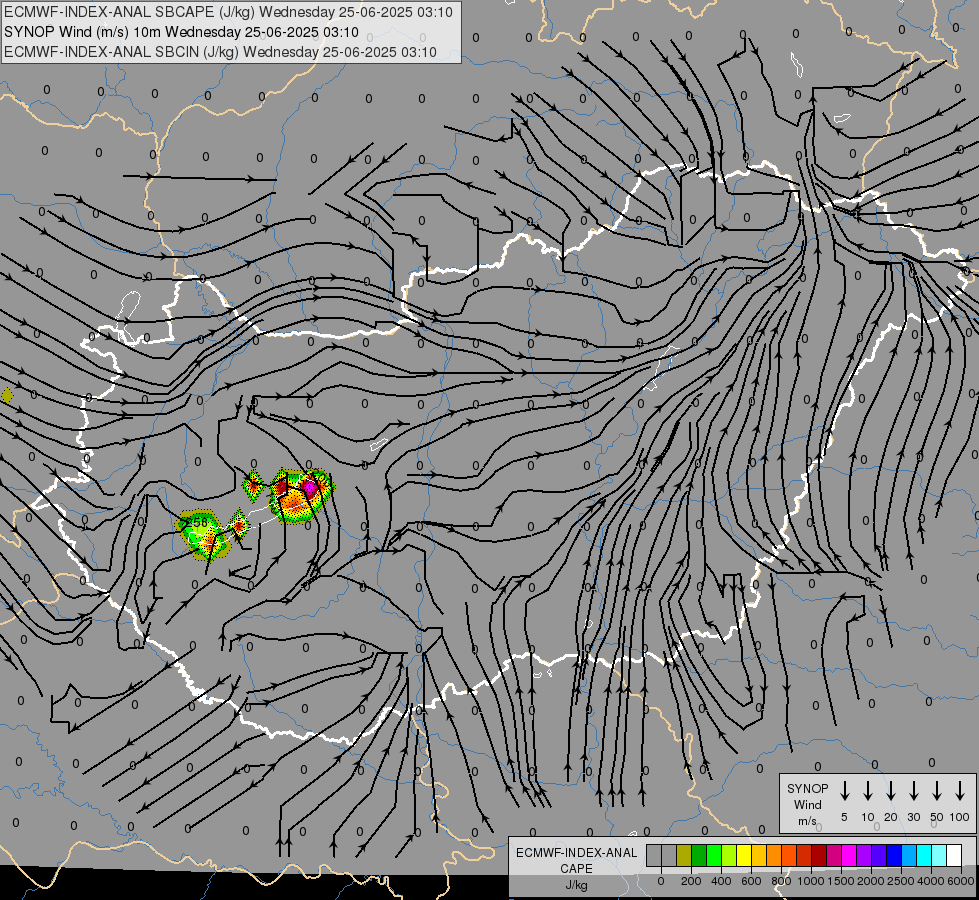
Task: Select the pure yellow CAPE legend swatch
Action: pos(744,855)
